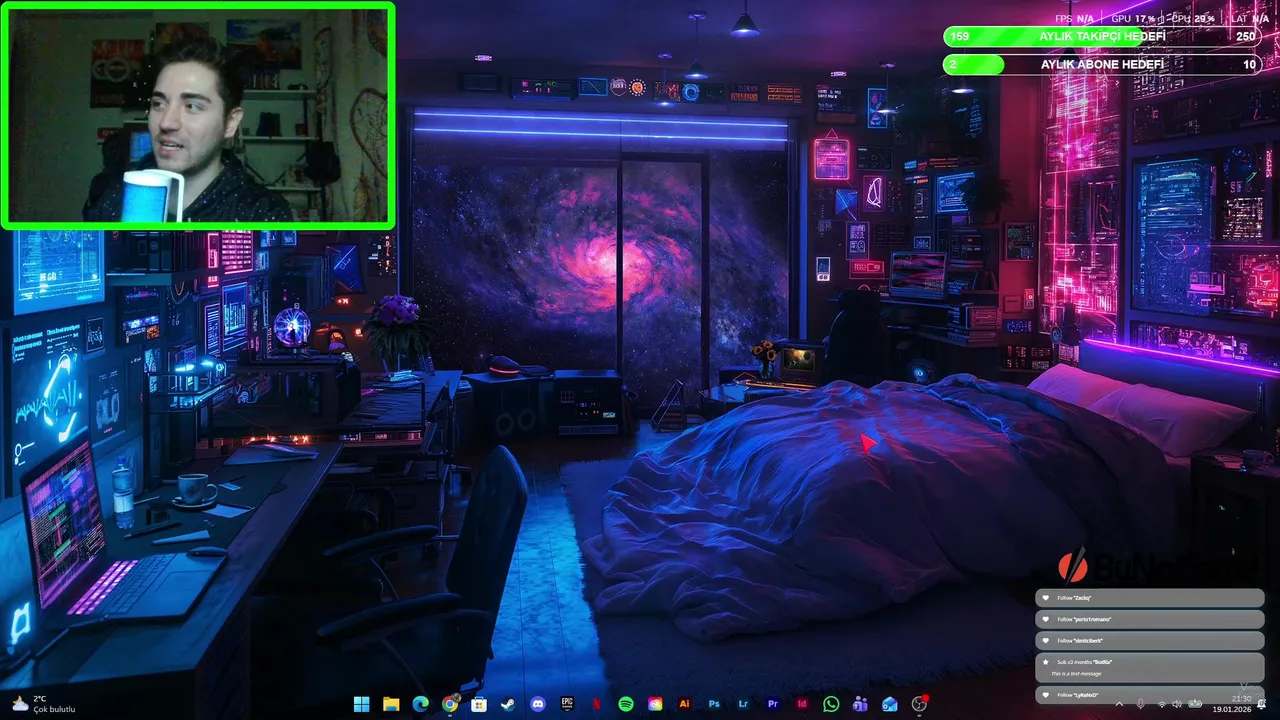Open the Microsoft Store taskbar icon
This screenshot has height=720, width=1280.
(479, 704)
